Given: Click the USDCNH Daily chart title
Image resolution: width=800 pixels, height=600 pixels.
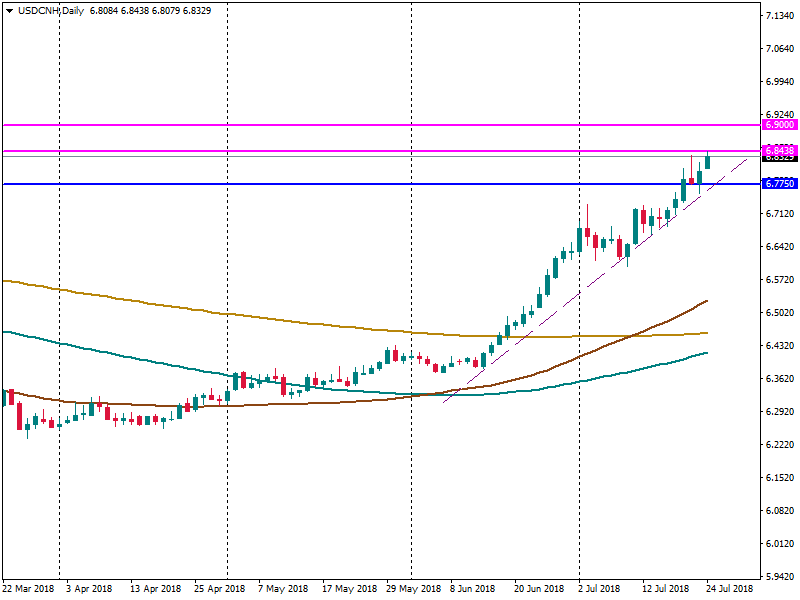Looking at the screenshot, I should 52,10.
